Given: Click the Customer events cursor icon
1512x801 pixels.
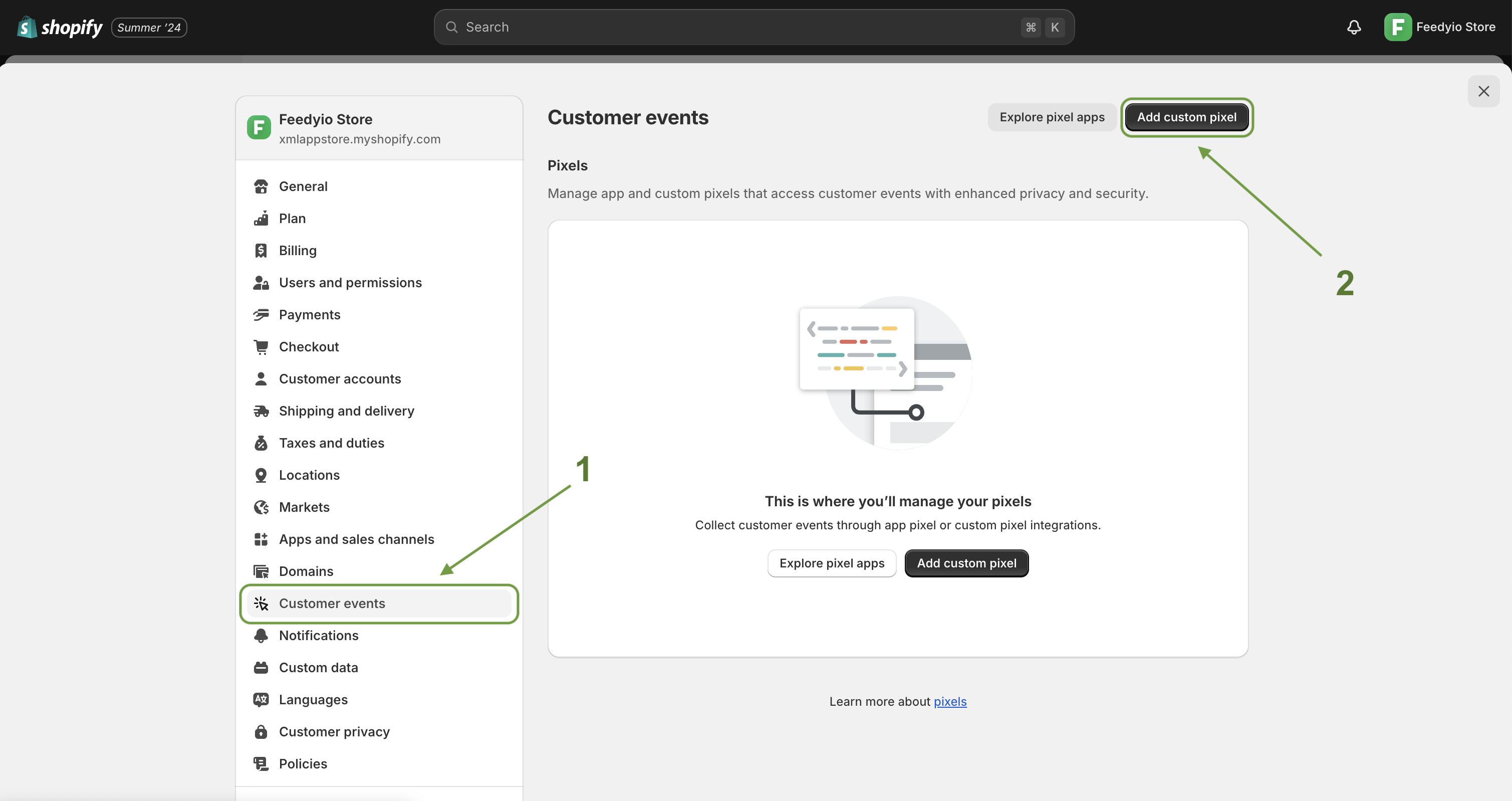Looking at the screenshot, I should click(261, 603).
